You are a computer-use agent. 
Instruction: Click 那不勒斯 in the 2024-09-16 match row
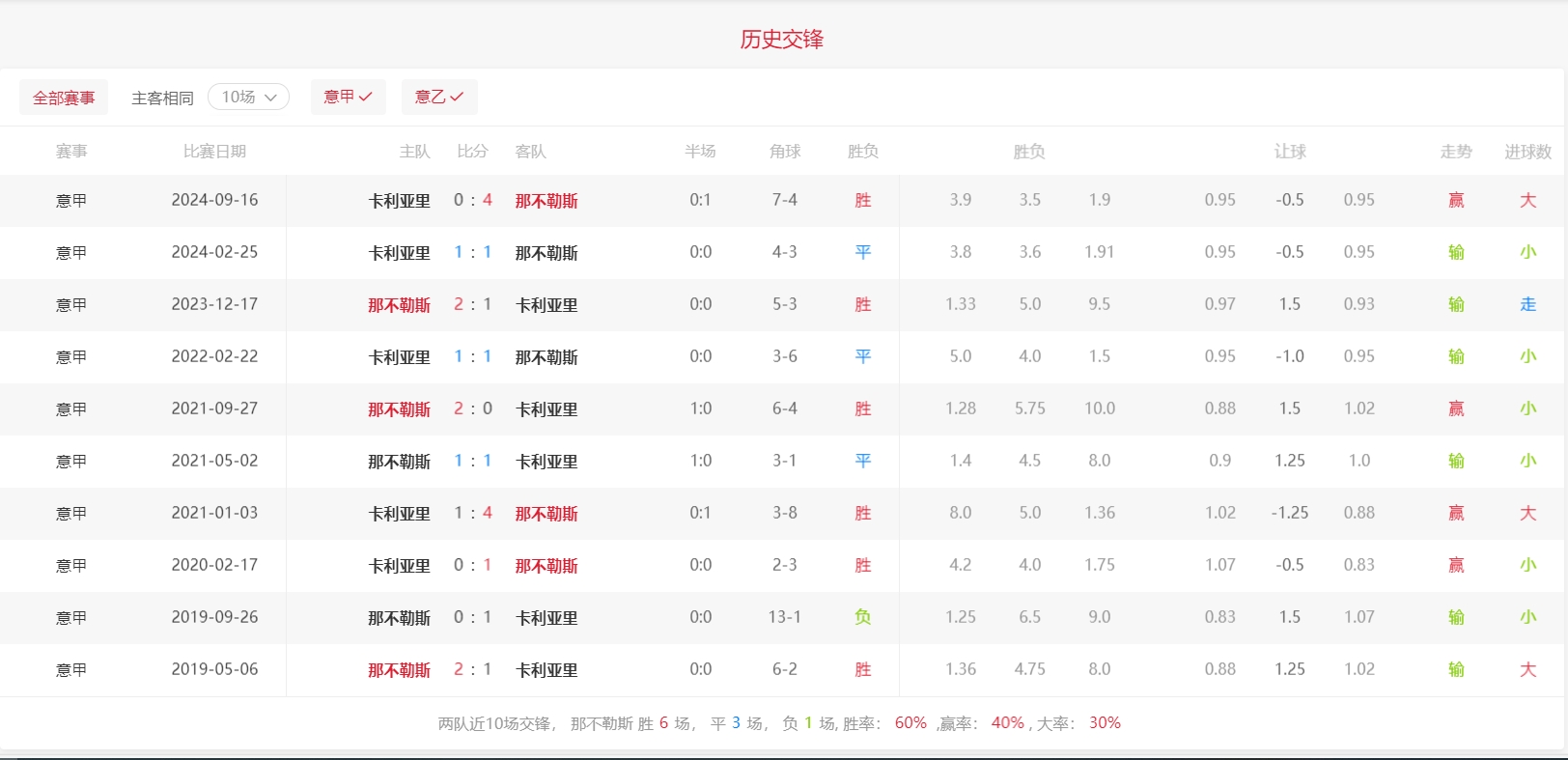coord(546,201)
